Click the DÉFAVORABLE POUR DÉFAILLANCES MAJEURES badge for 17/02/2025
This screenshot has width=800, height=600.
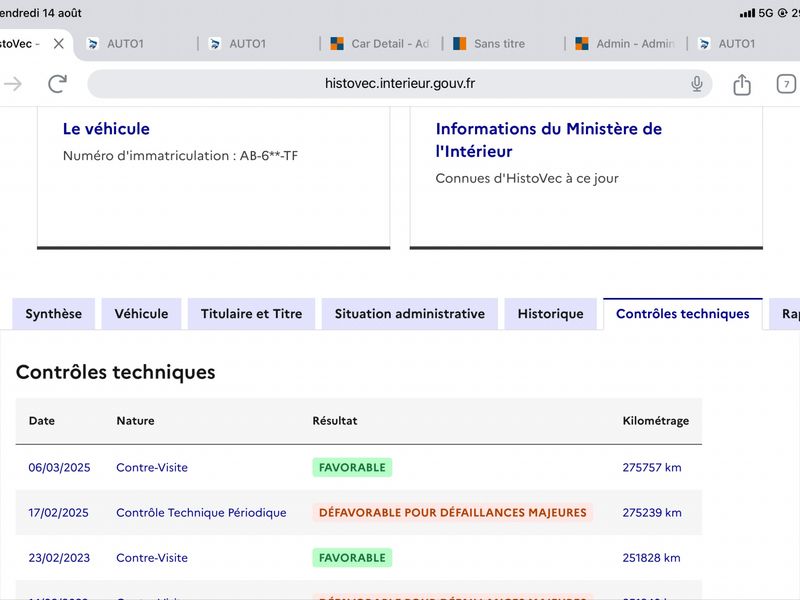pos(453,512)
